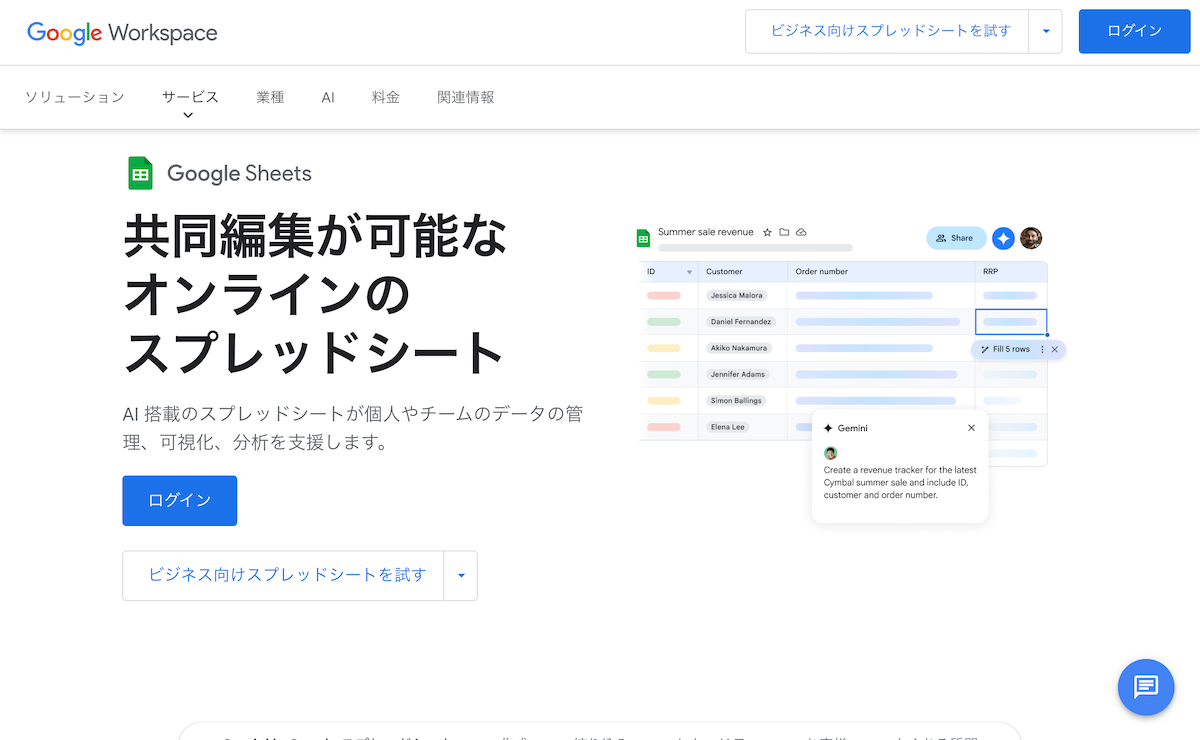This screenshot has height=740, width=1200.
Task: Close the Gemini popup with the X
Action: click(x=971, y=428)
